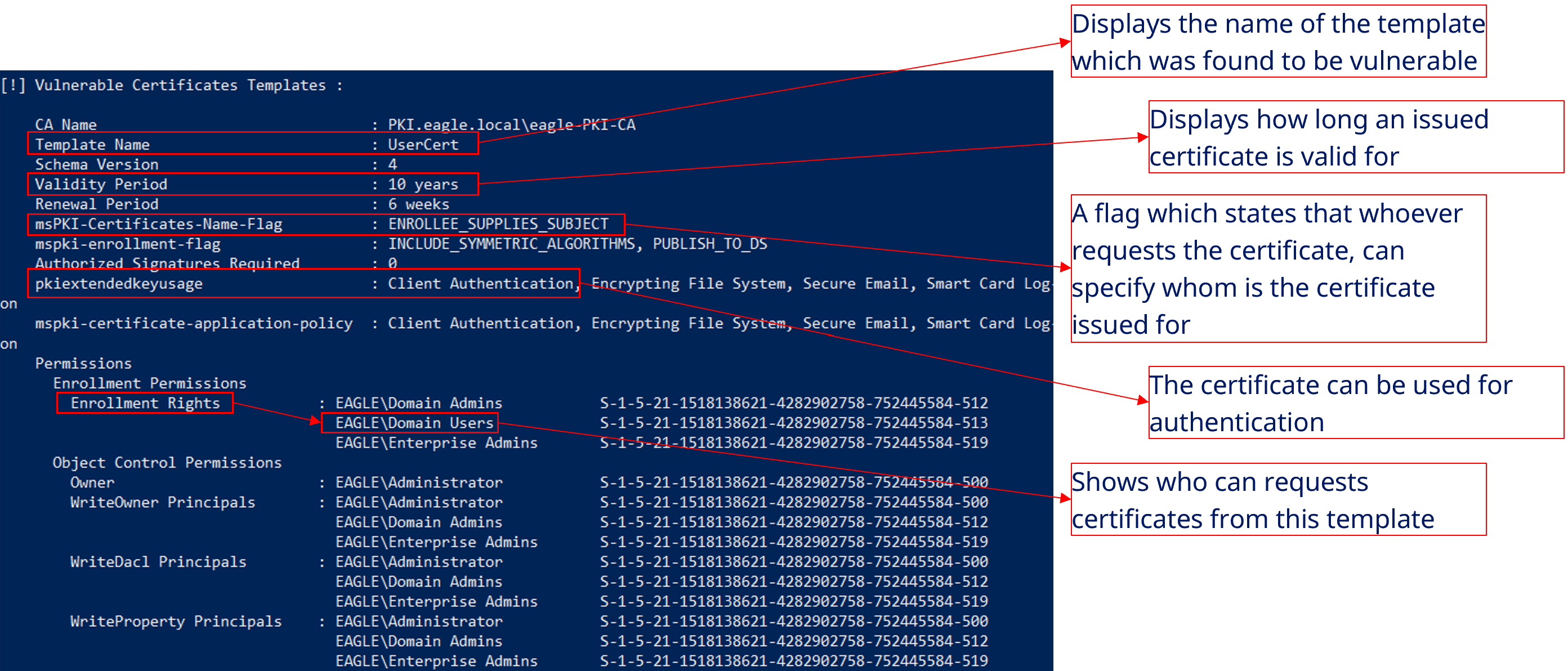Click the Validity Period label
Image resolution: width=1568 pixels, height=671 pixels.
pos(101,184)
